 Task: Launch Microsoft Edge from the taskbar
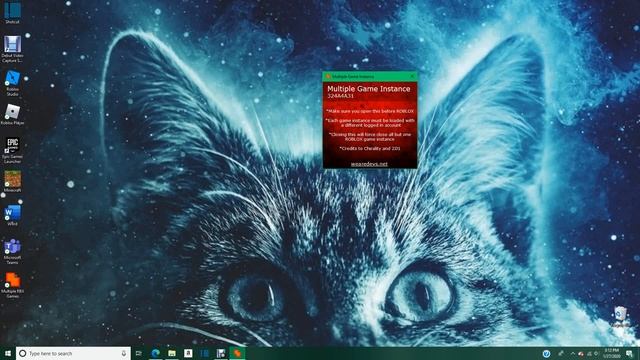coord(156,353)
